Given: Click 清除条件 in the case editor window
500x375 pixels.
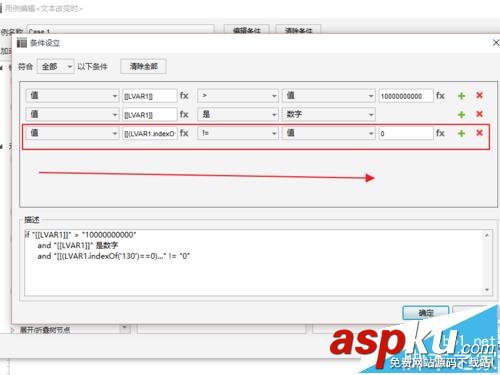Looking at the screenshot, I should point(298,30).
